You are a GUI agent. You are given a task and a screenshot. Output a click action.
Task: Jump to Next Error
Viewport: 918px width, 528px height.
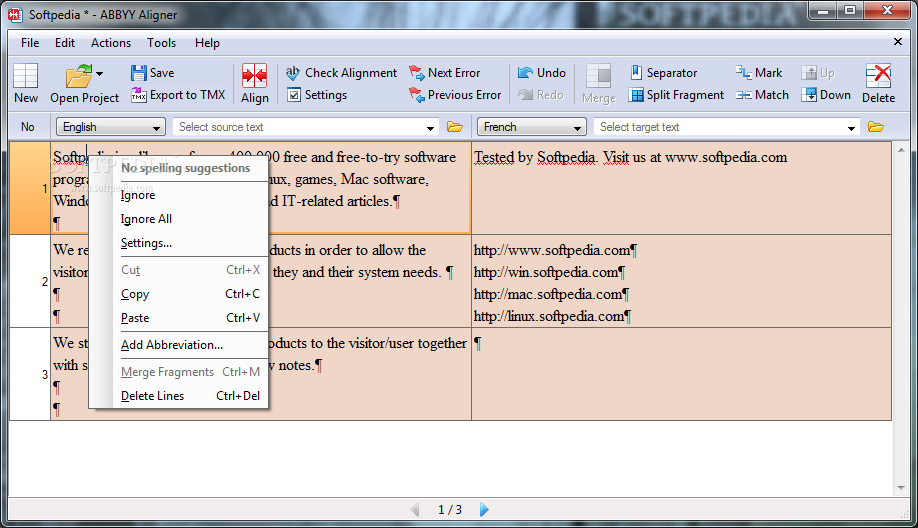[x=445, y=73]
